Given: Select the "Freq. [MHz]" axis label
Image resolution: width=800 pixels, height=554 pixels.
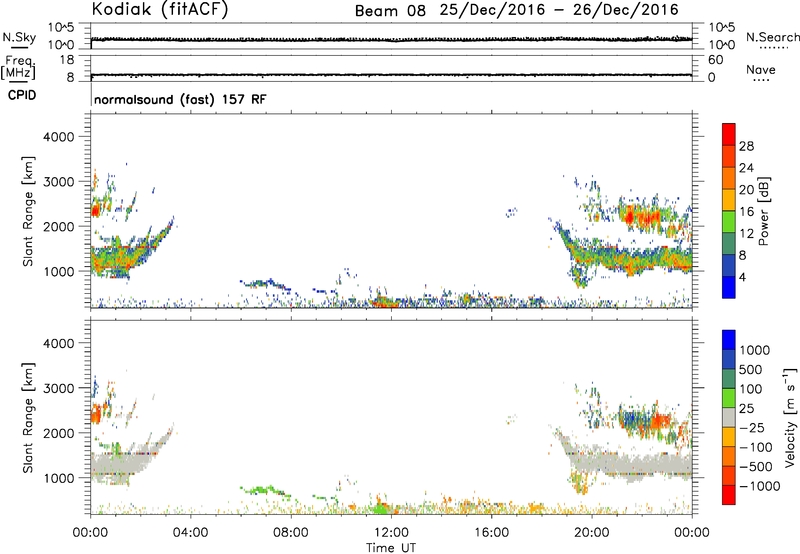Looking at the screenshot, I should pyautogui.click(x=18, y=67).
